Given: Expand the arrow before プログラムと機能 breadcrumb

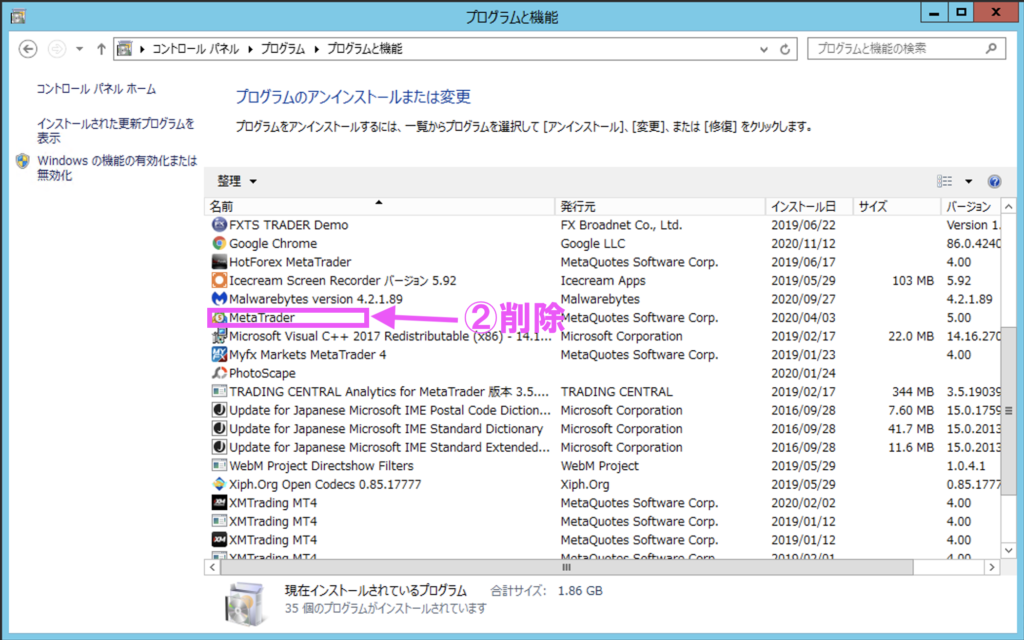Looking at the screenshot, I should coord(317,49).
